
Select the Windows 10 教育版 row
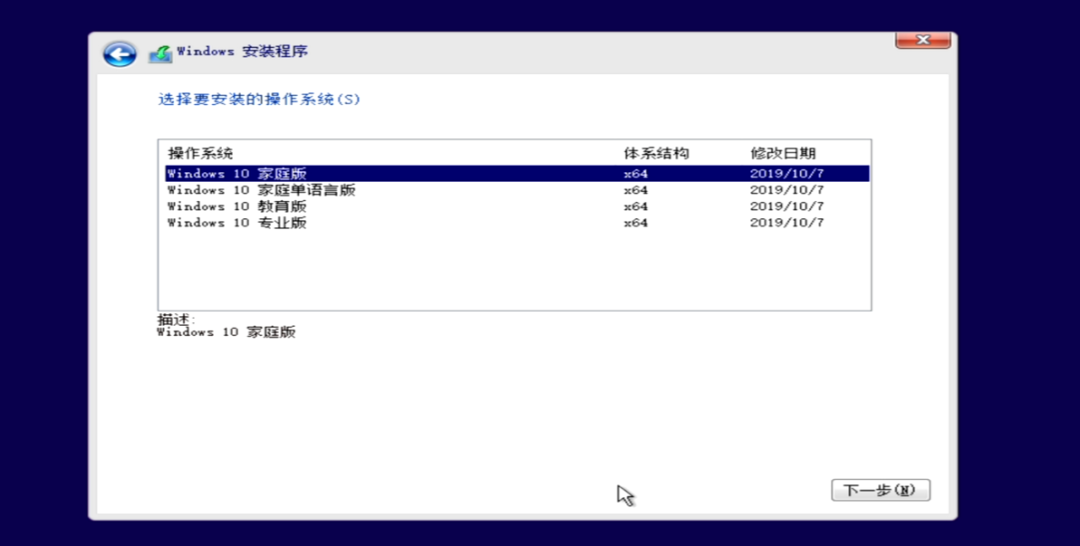pyautogui.click(x=517, y=207)
